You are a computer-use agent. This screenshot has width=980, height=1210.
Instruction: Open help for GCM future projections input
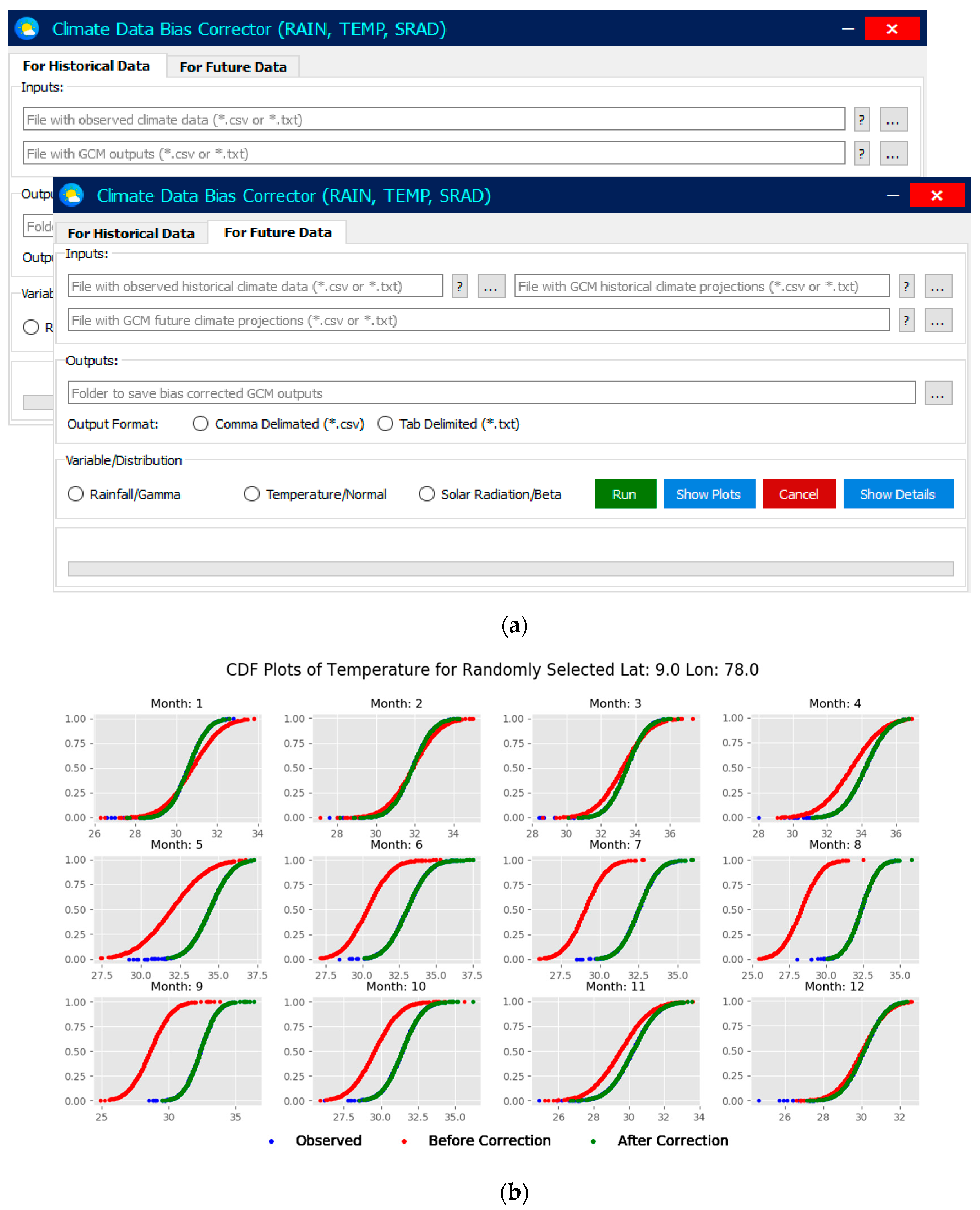tap(906, 320)
